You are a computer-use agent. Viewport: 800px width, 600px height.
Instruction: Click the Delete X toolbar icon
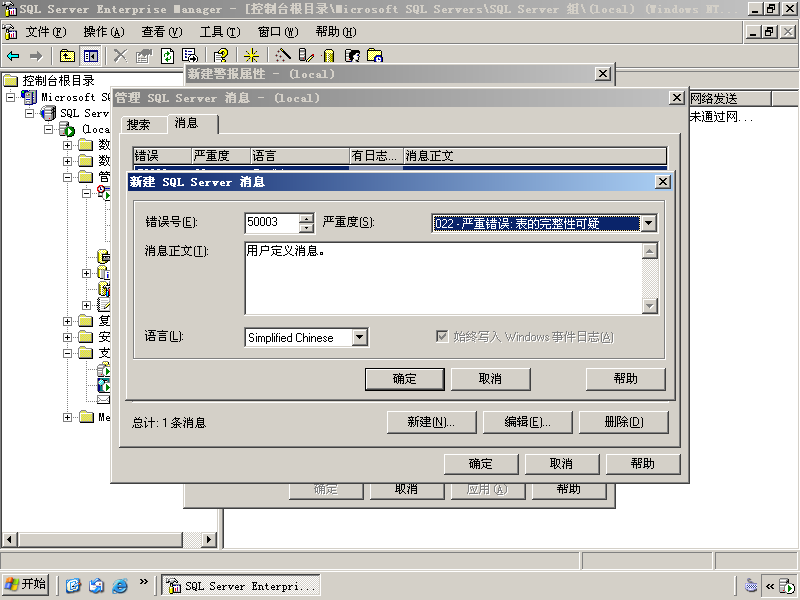coord(120,56)
